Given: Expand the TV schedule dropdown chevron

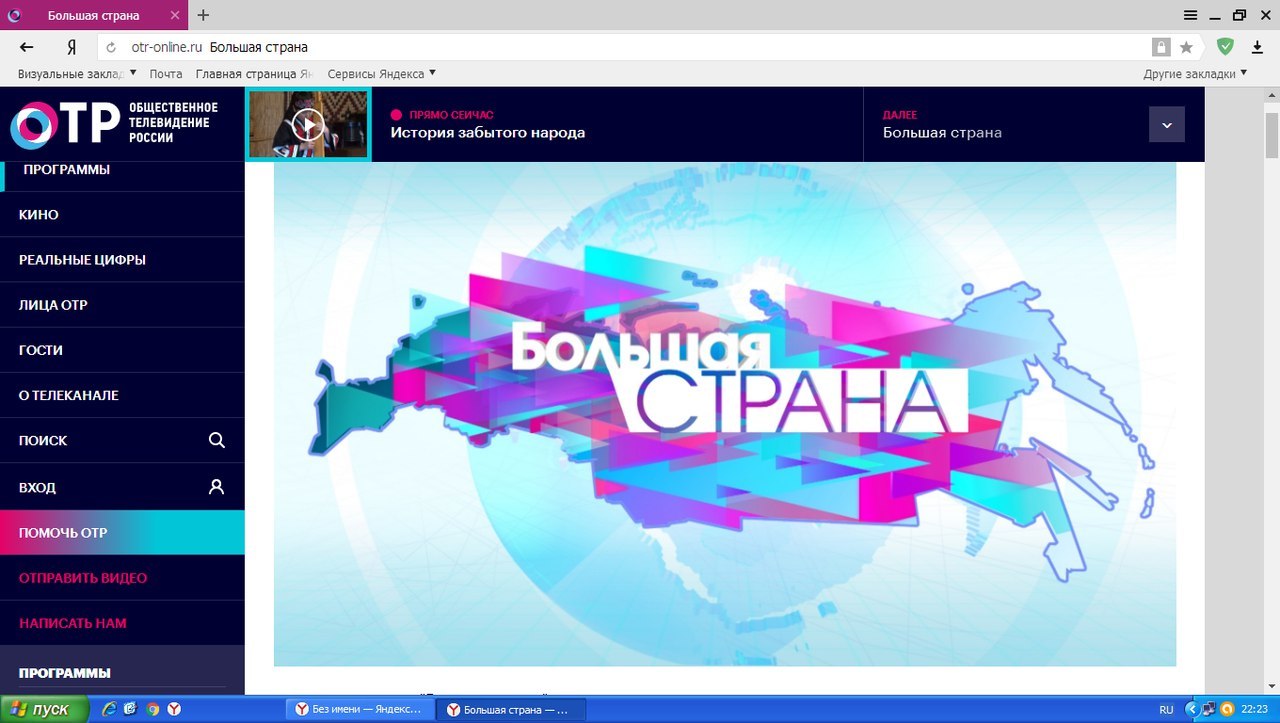Looking at the screenshot, I should click(x=1167, y=125).
